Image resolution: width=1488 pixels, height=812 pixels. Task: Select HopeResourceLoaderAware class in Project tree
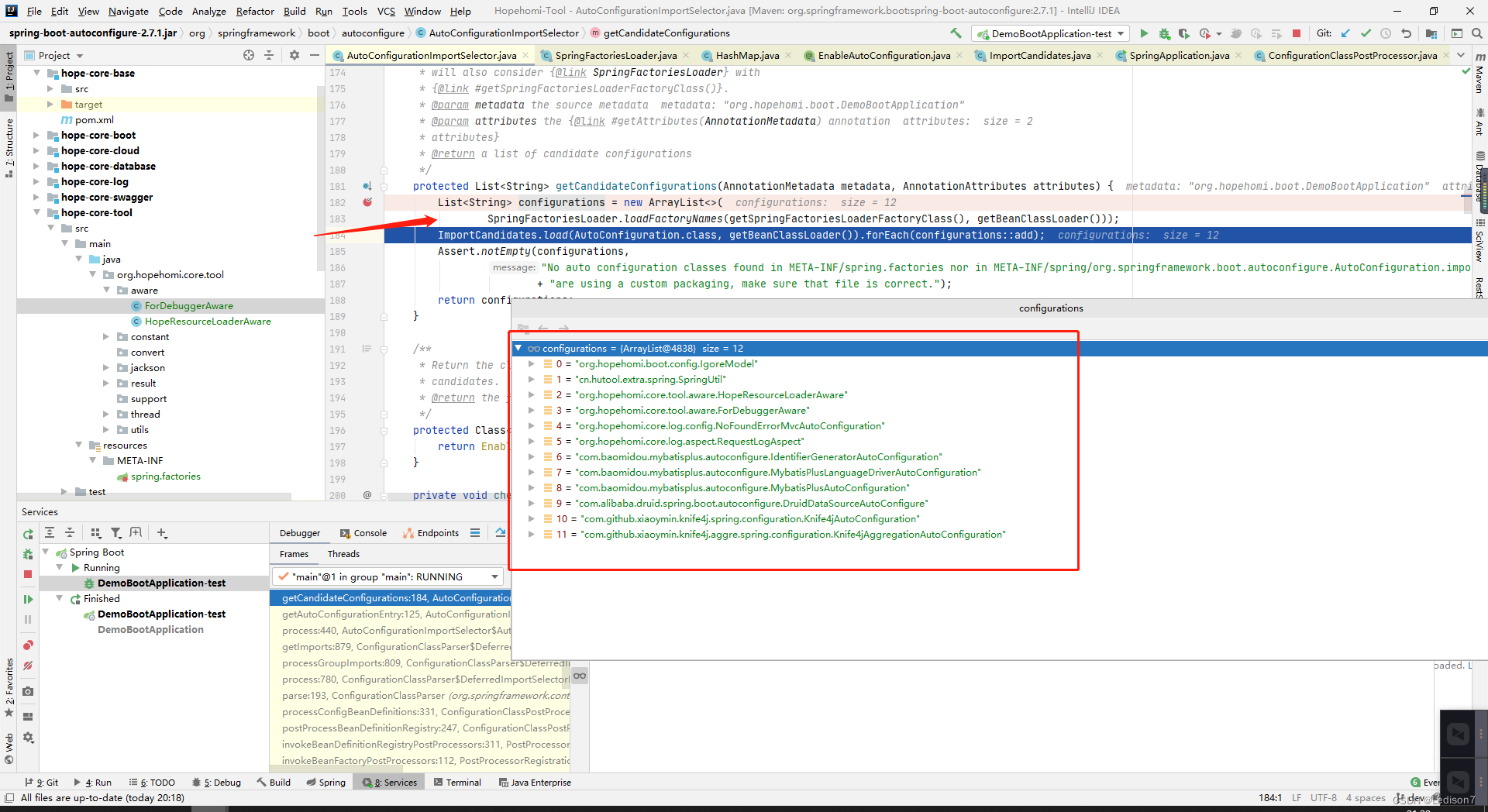click(208, 322)
